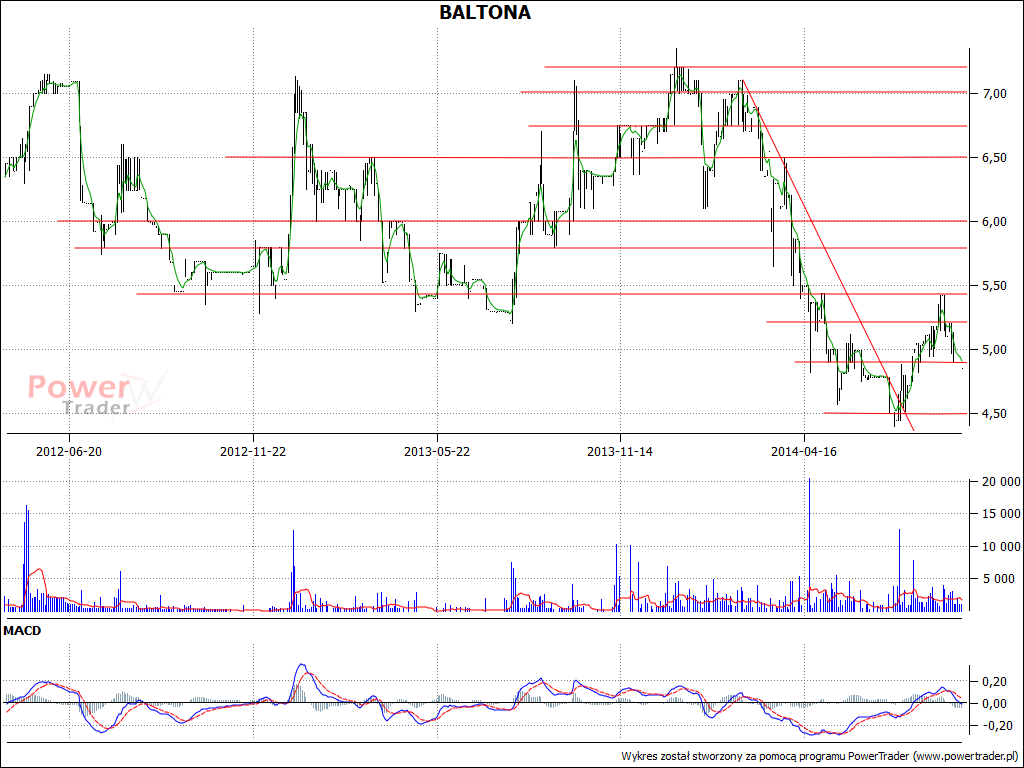This screenshot has height=768, width=1024.
Task: Click the 0,00 MACD axis label
Action: (995, 704)
